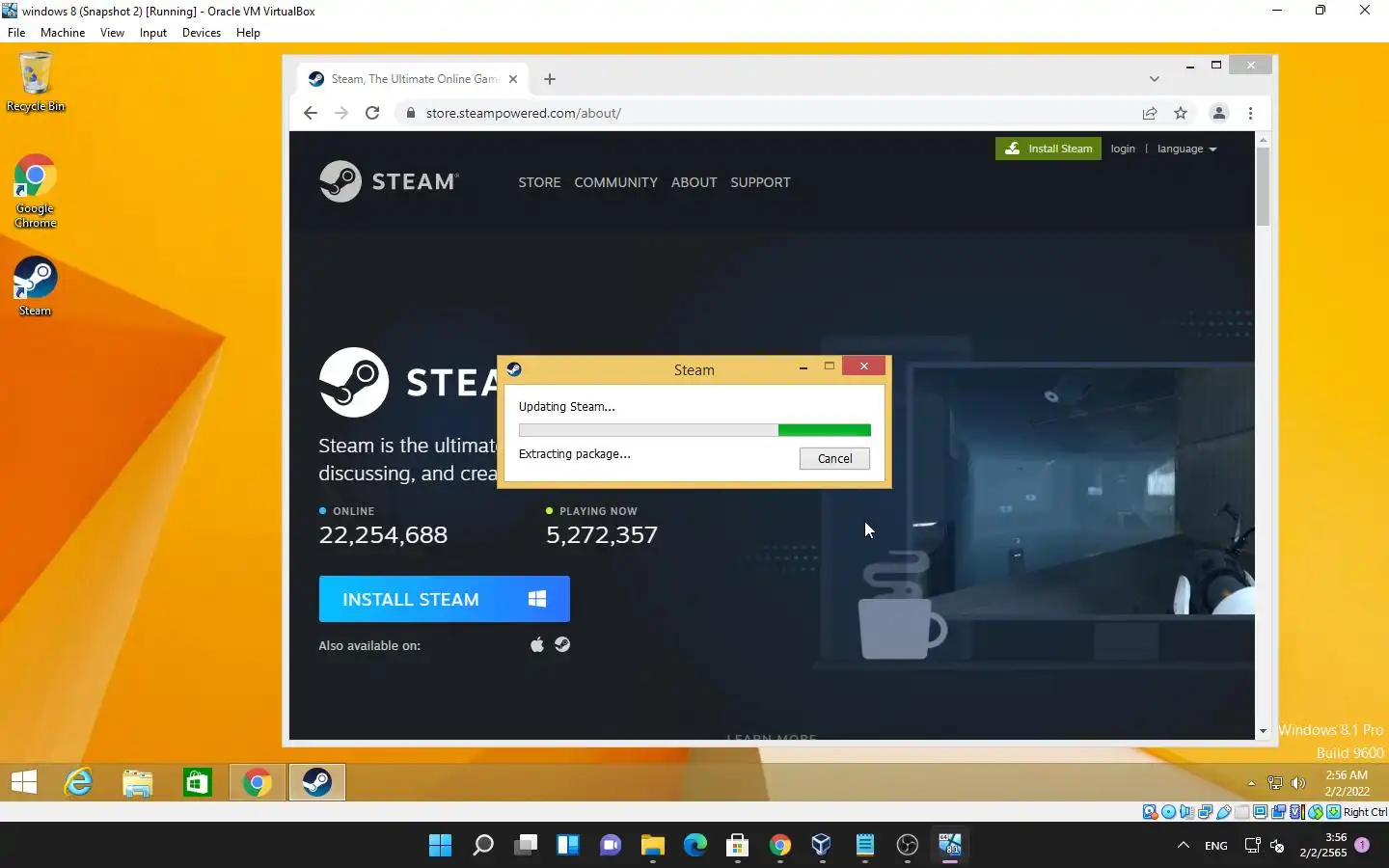The image size is (1389, 868).
Task: Open host Task View
Action: (x=526, y=846)
